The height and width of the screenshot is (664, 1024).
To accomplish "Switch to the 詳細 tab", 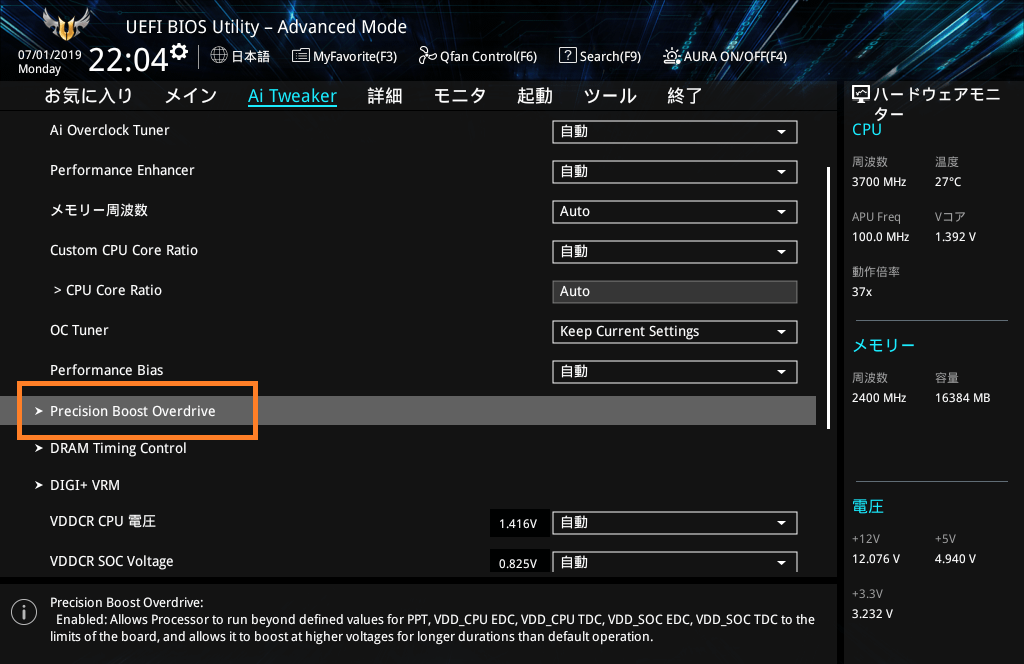I will [385, 96].
